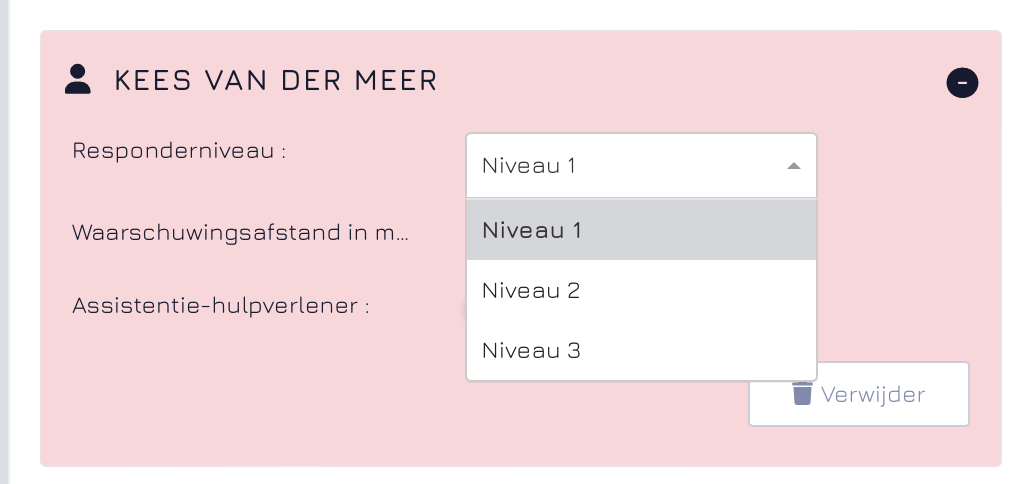Click the selected Niveau 1 text in the combo box

(x=529, y=166)
